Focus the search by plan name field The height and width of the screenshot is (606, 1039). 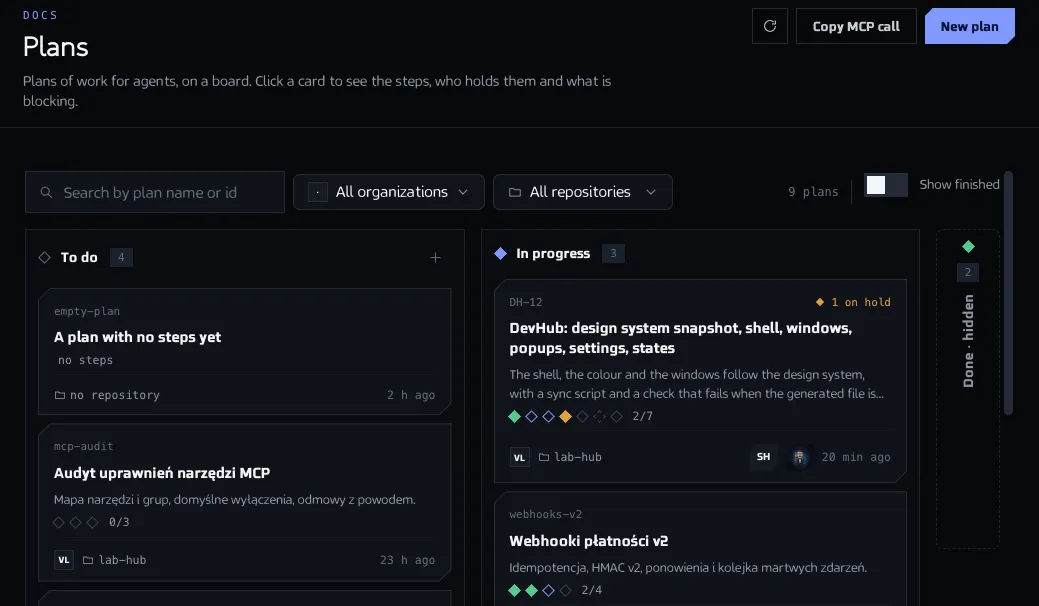click(x=155, y=192)
